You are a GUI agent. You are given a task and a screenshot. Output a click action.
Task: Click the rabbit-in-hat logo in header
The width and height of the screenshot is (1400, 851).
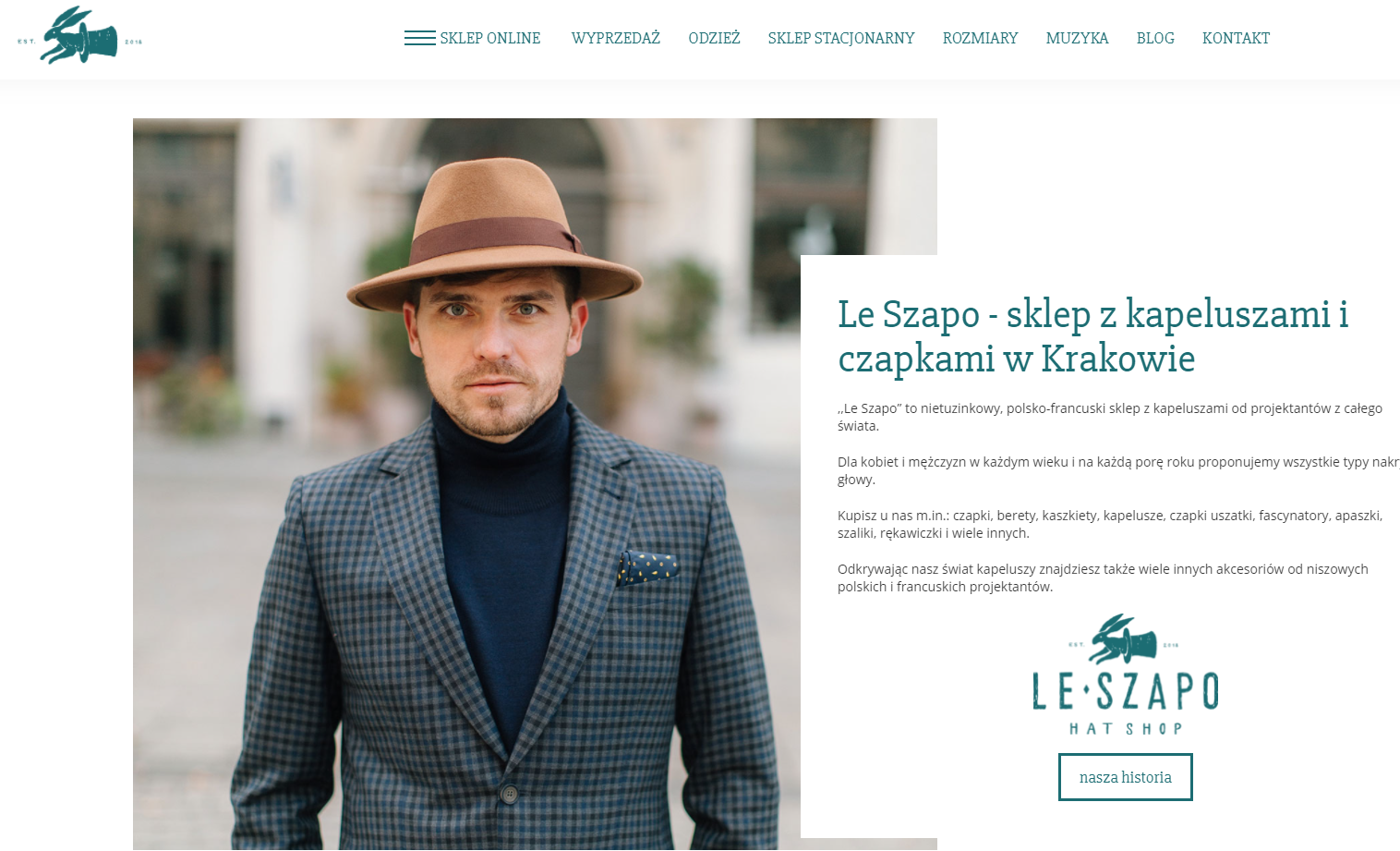coord(79,36)
